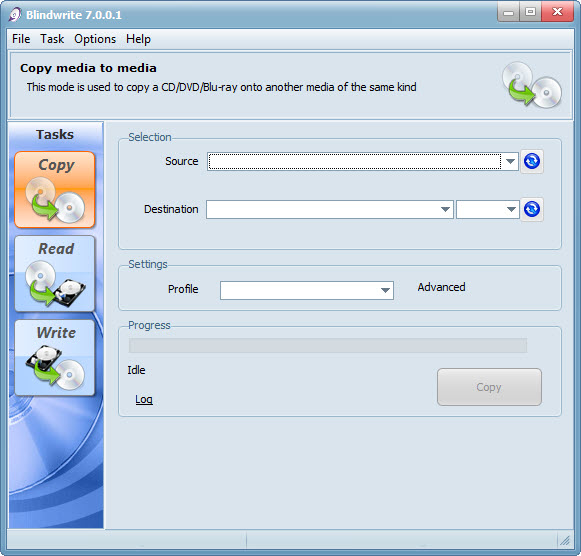Select the Copy task in sidebar
The height and width of the screenshot is (556, 581).
(55, 189)
